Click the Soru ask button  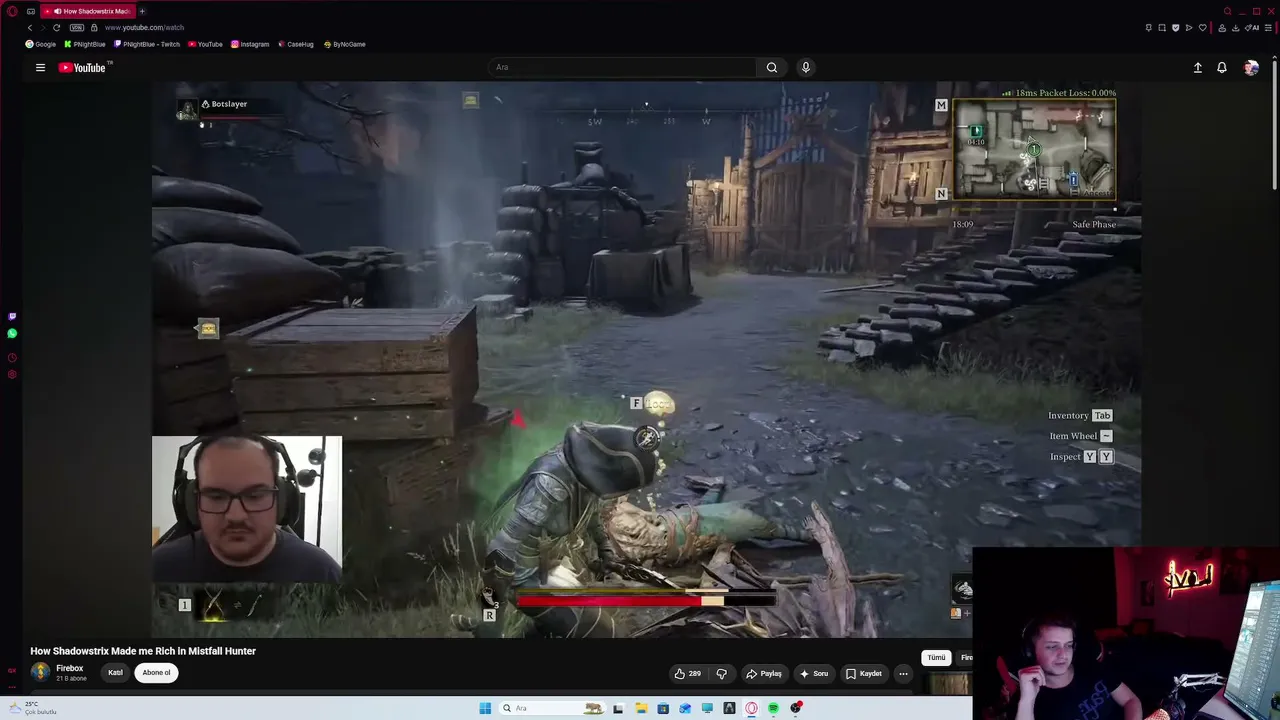pos(814,674)
